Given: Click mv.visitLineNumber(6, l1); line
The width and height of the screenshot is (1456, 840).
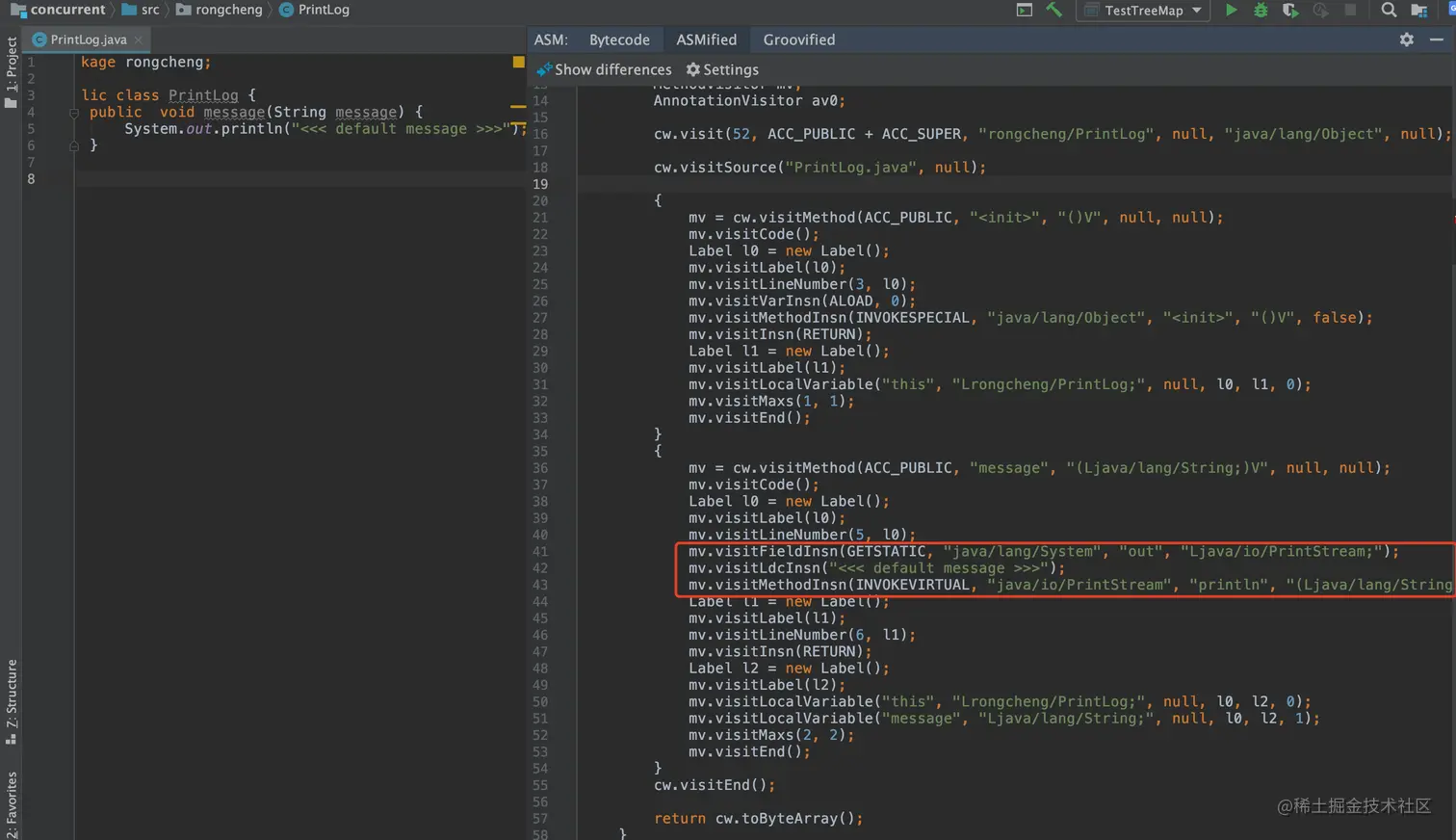Looking at the screenshot, I should [x=802, y=635].
